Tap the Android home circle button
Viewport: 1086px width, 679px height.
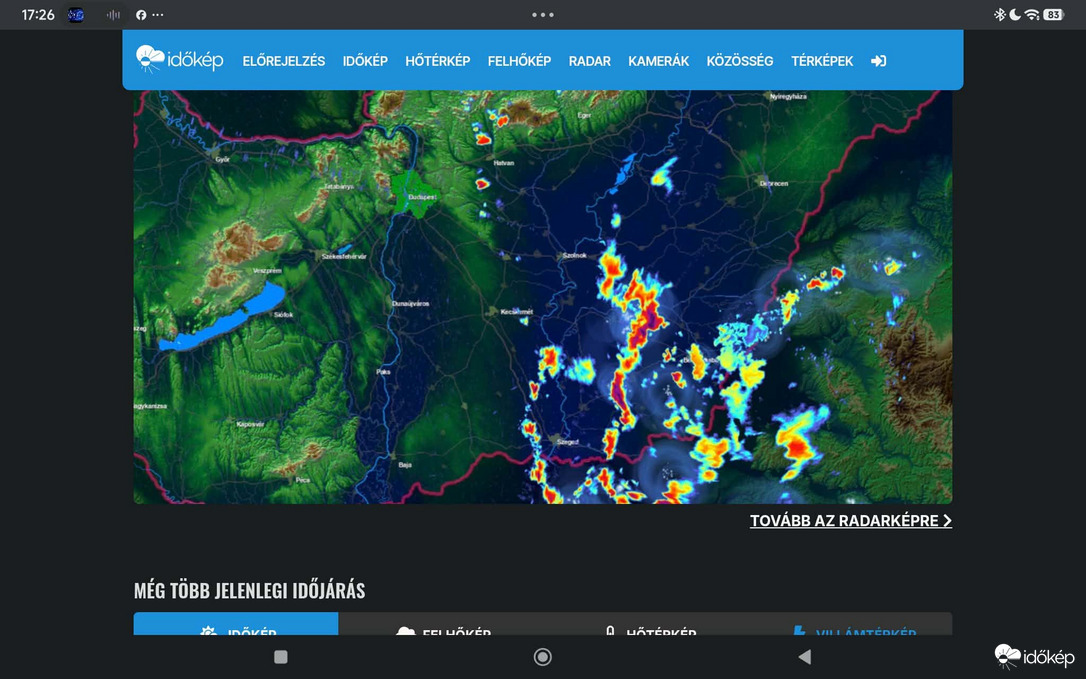[543, 657]
